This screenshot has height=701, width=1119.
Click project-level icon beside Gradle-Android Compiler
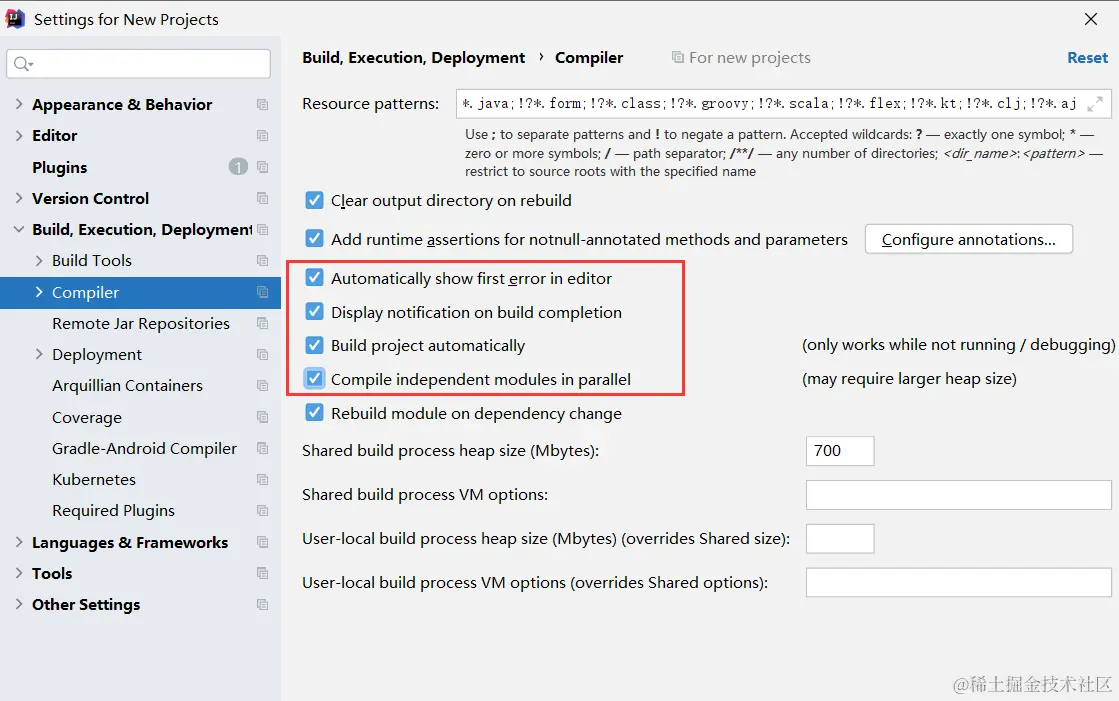[262, 448]
